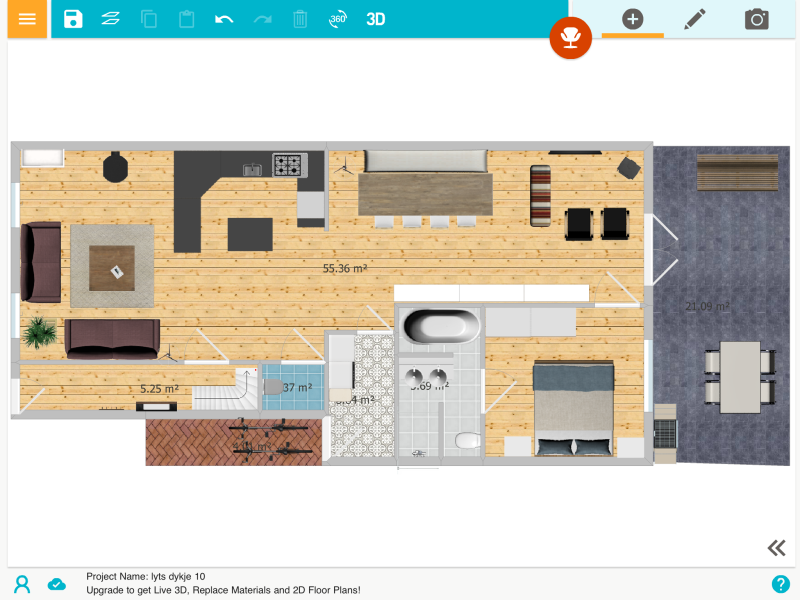Select the toilet in the blue-tiled room
Screen dimensions: 800x600
pos(273,387)
